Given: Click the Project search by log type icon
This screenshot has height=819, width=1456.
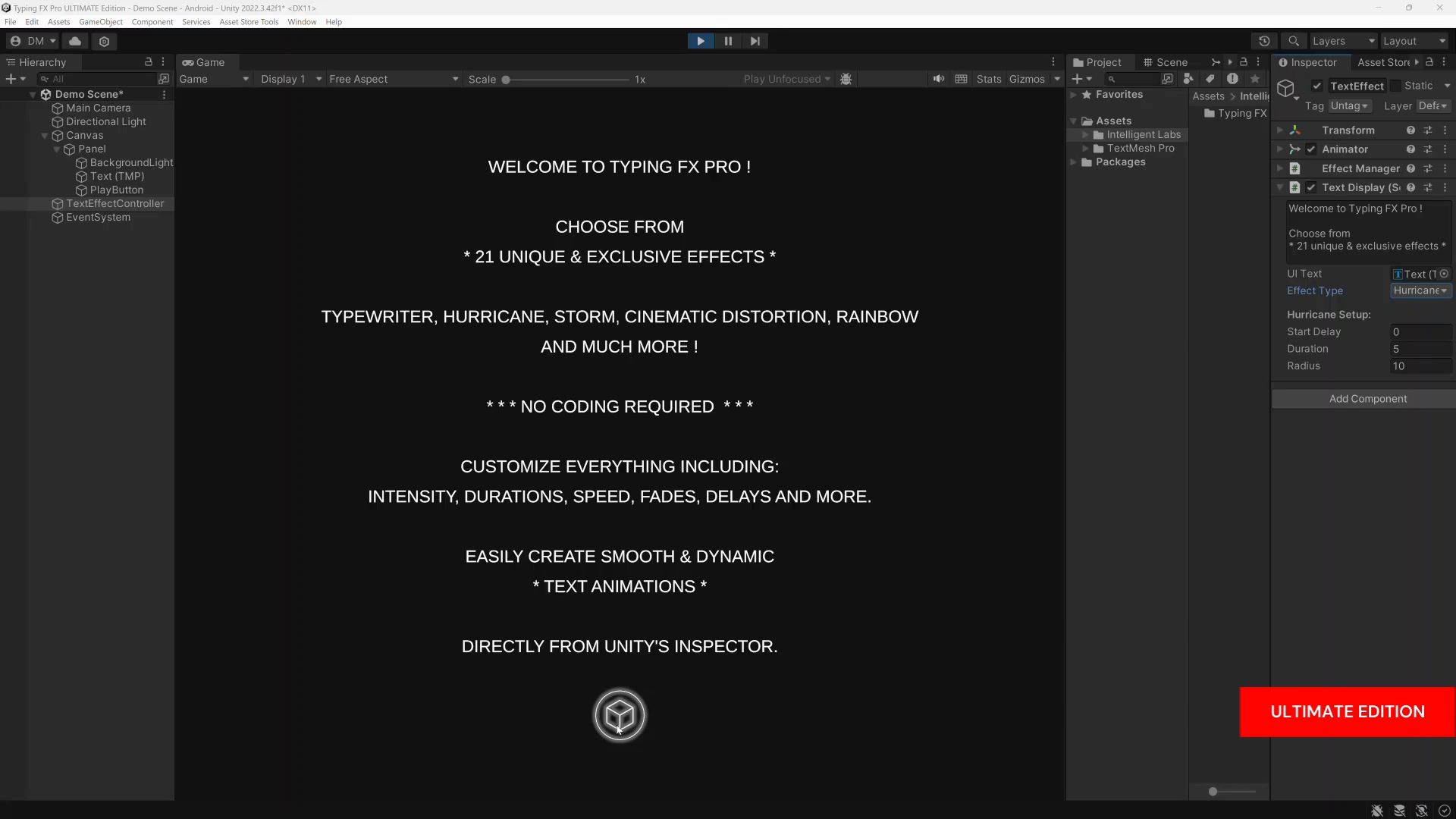Looking at the screenshot, I should point(1232,79).
